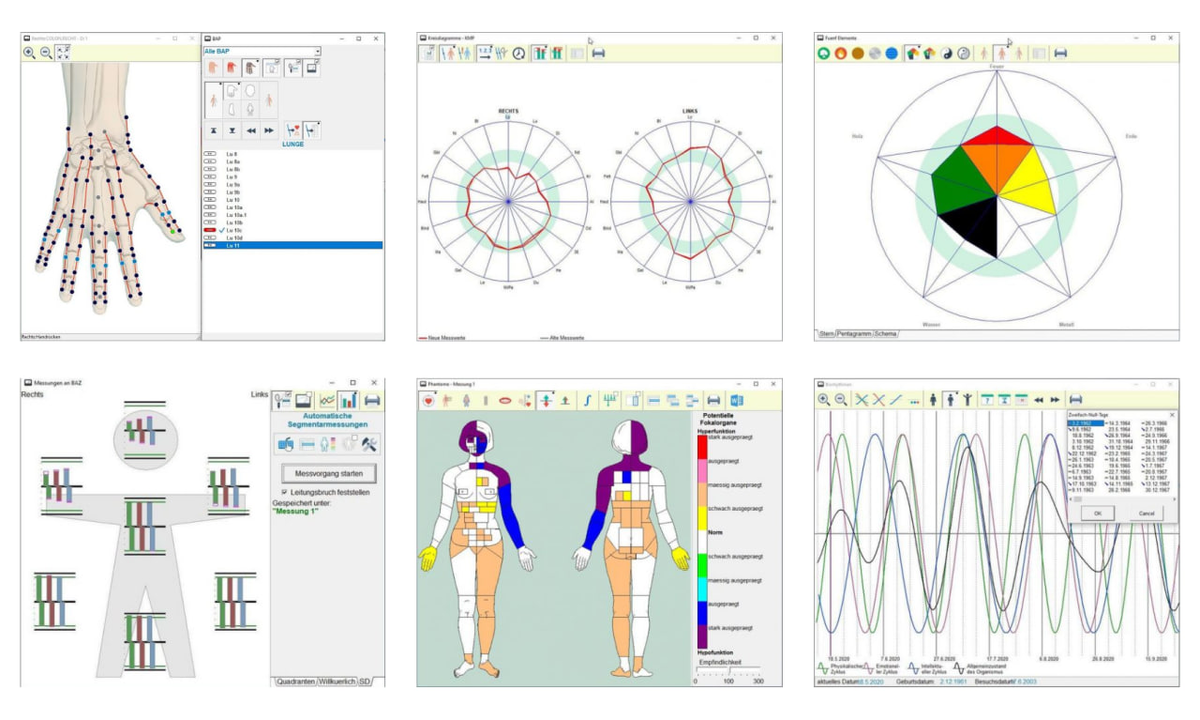Zoom in on the hand image
Image resolution: width=1200 pixels, height=720 pixels.
coord(29,53)
